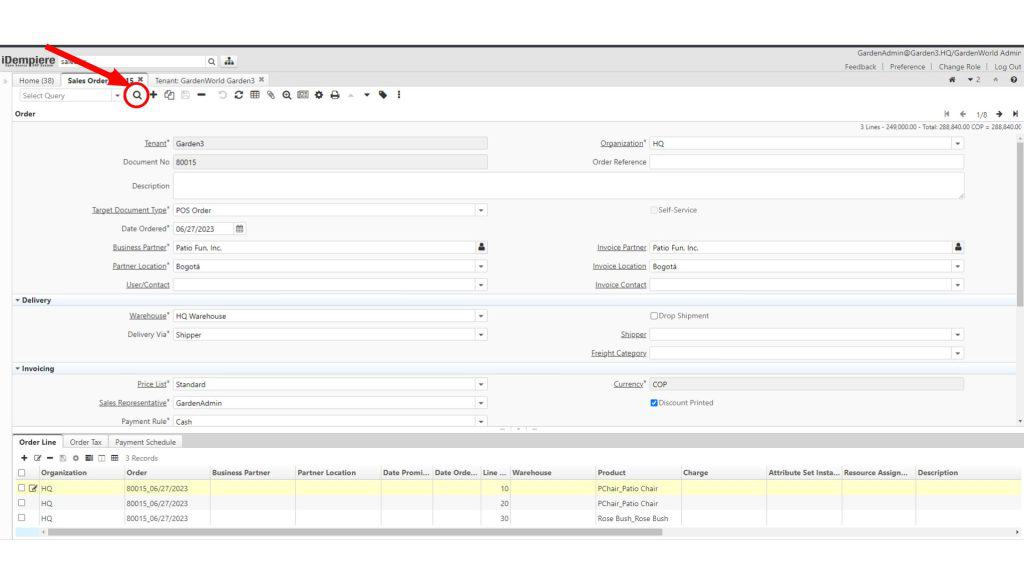Go to next record arrow
Viewport: 1024px width, 576px height.
pyautogui.click(x=1000, y=114)
